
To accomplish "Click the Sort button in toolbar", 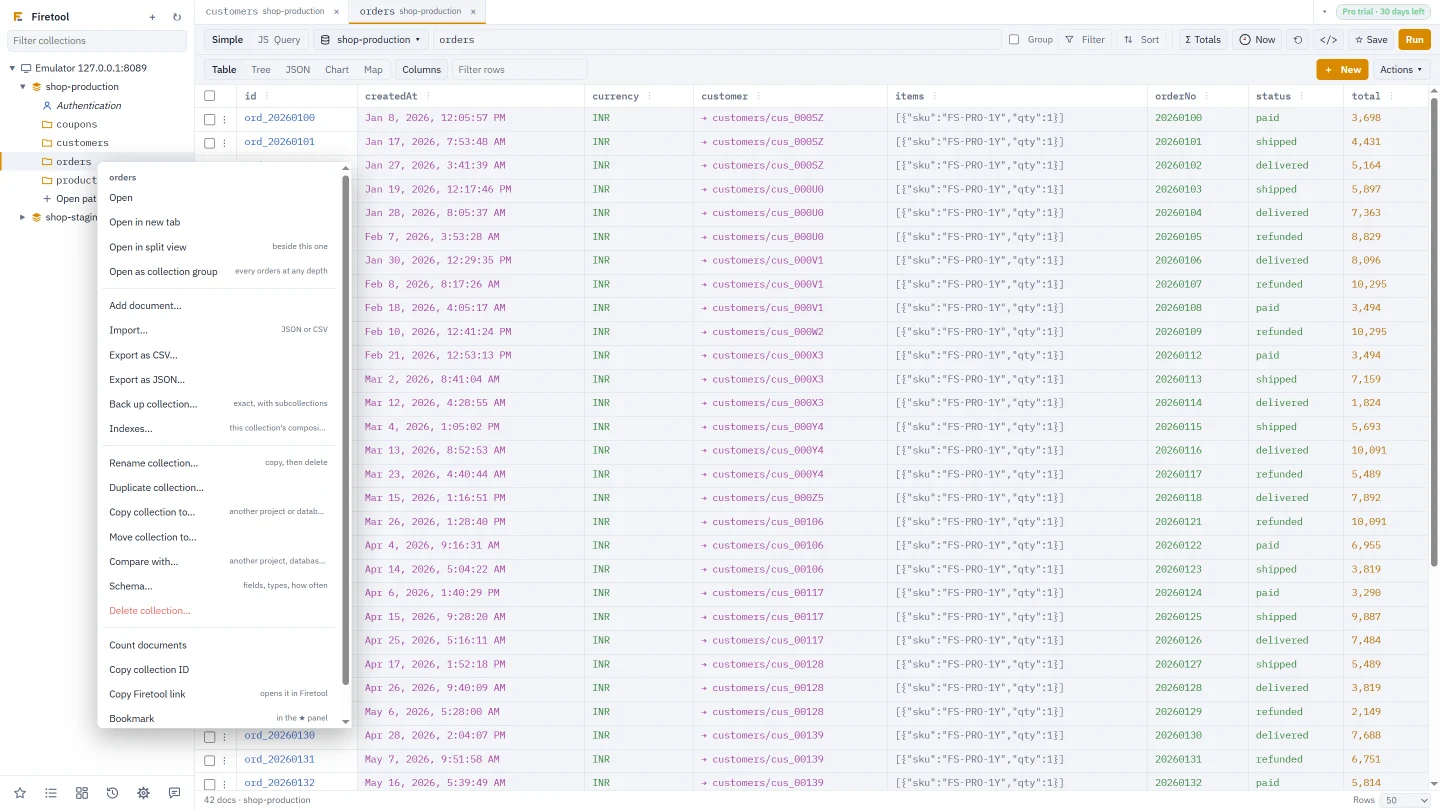I will (1142, 40).
